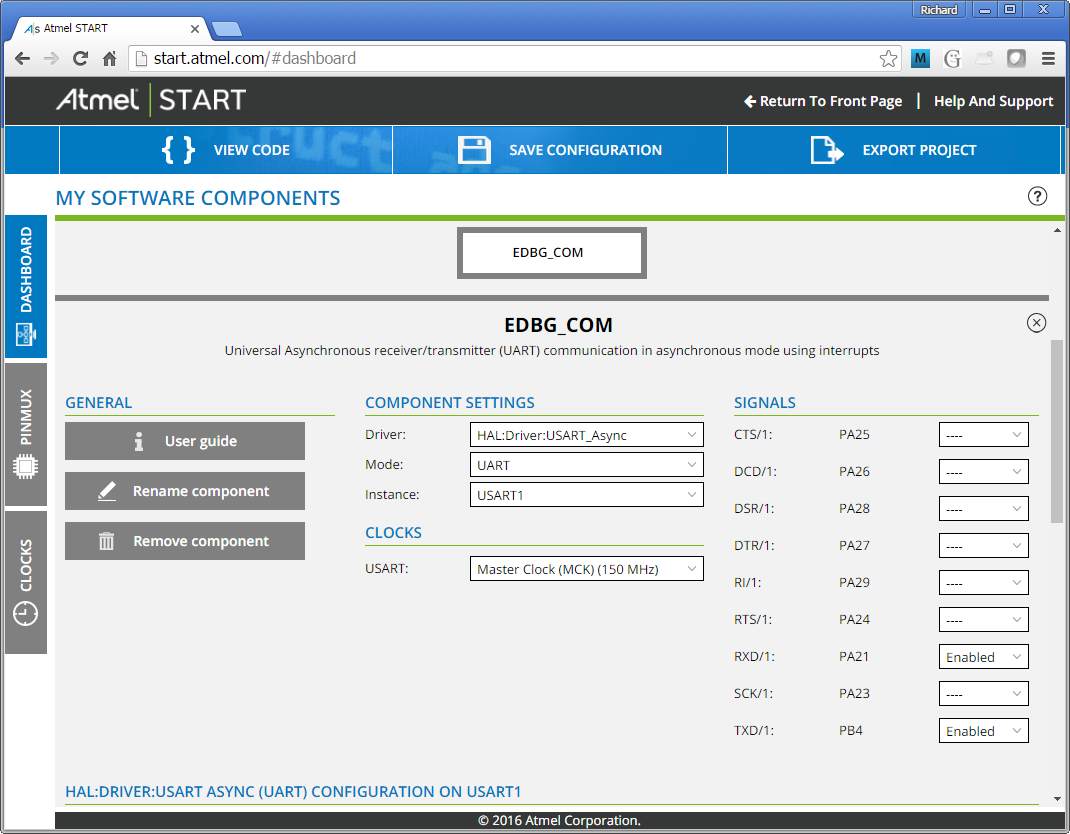Screen dimensions: 1070x834
Task: Click the Remove component trash icon
Action: (x=106, y=541)
